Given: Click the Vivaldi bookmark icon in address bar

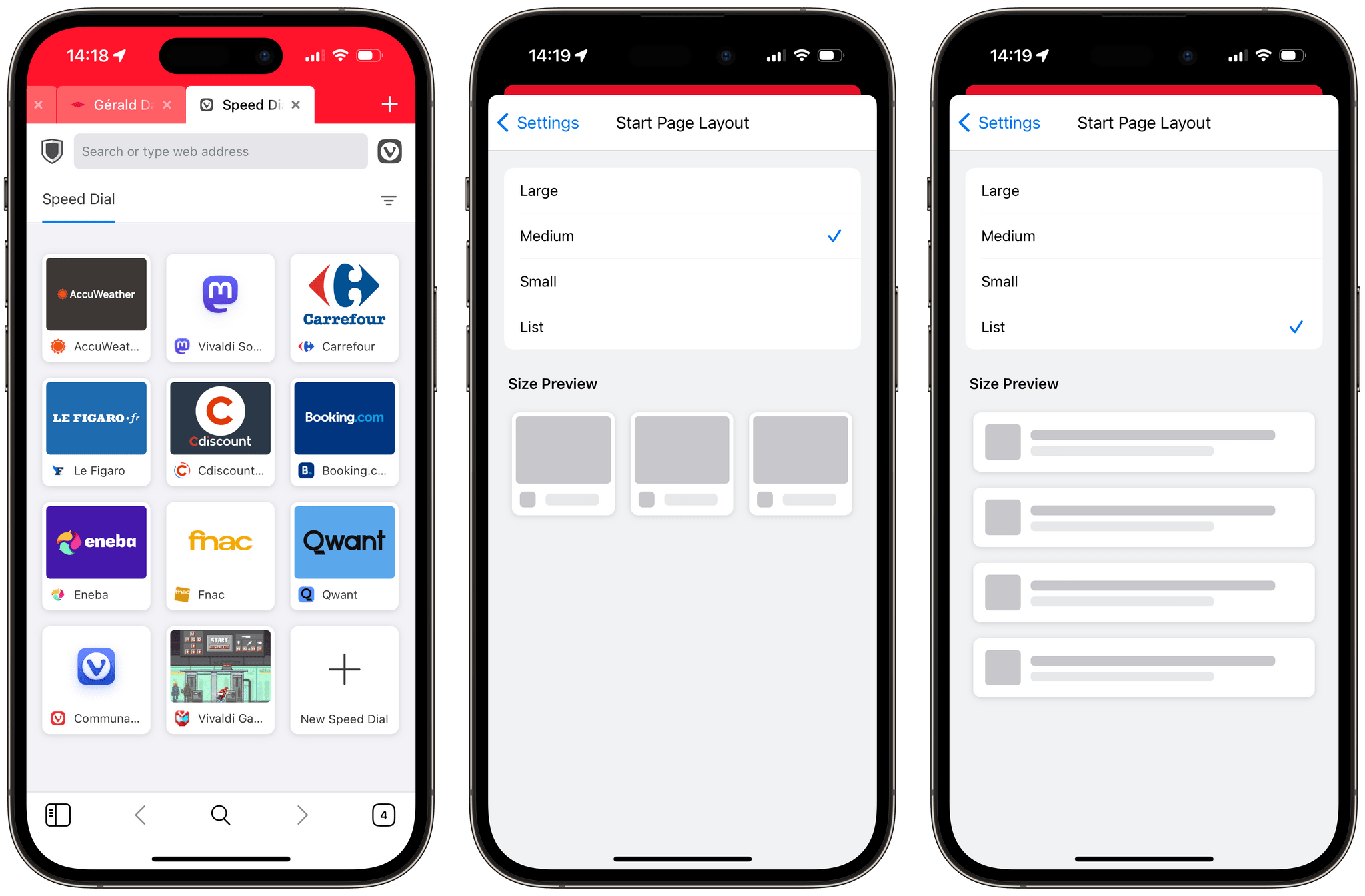Looking at the screenshot, I should click(395, 151).
